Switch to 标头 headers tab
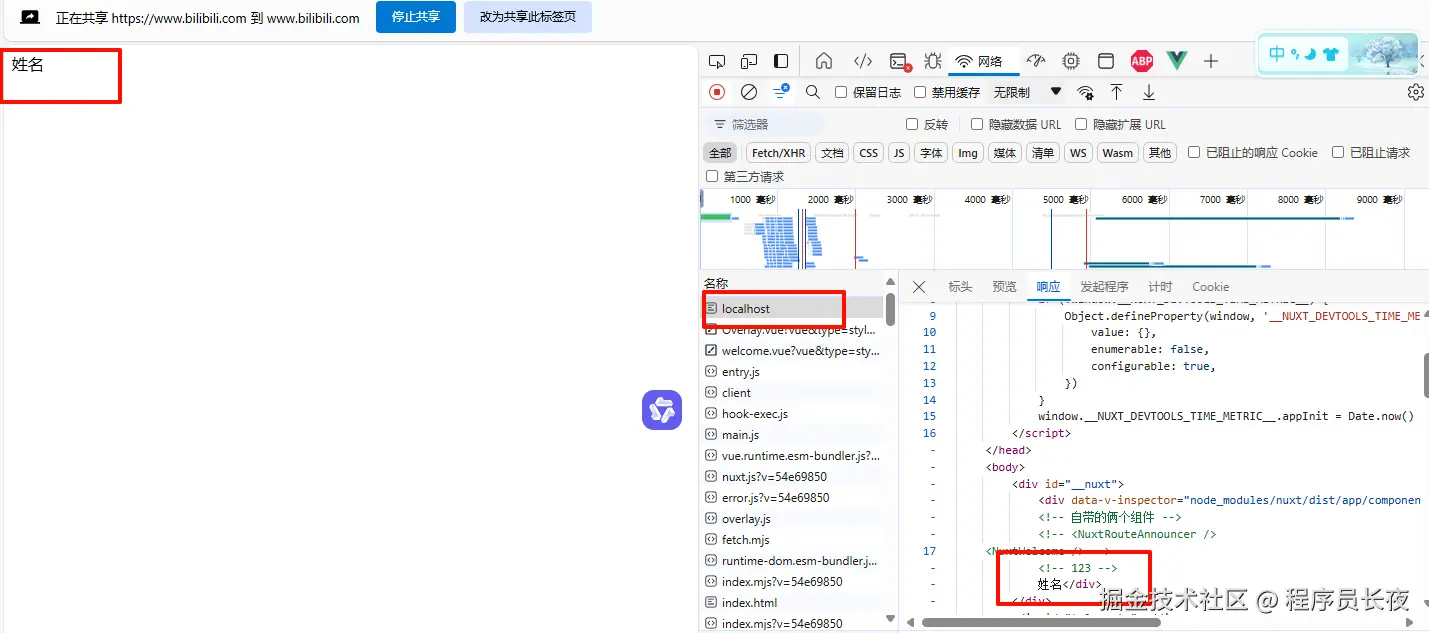 (x=960, y=287)
